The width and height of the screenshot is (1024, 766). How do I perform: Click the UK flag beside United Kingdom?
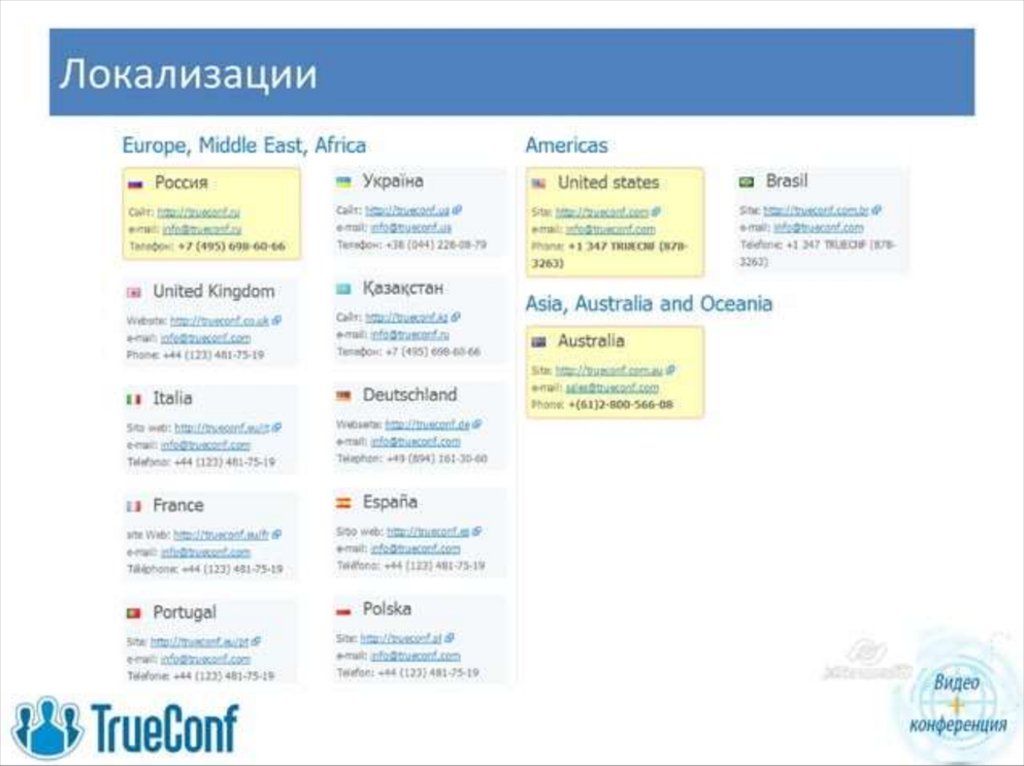pyautogui.click(x=134, y=293)
